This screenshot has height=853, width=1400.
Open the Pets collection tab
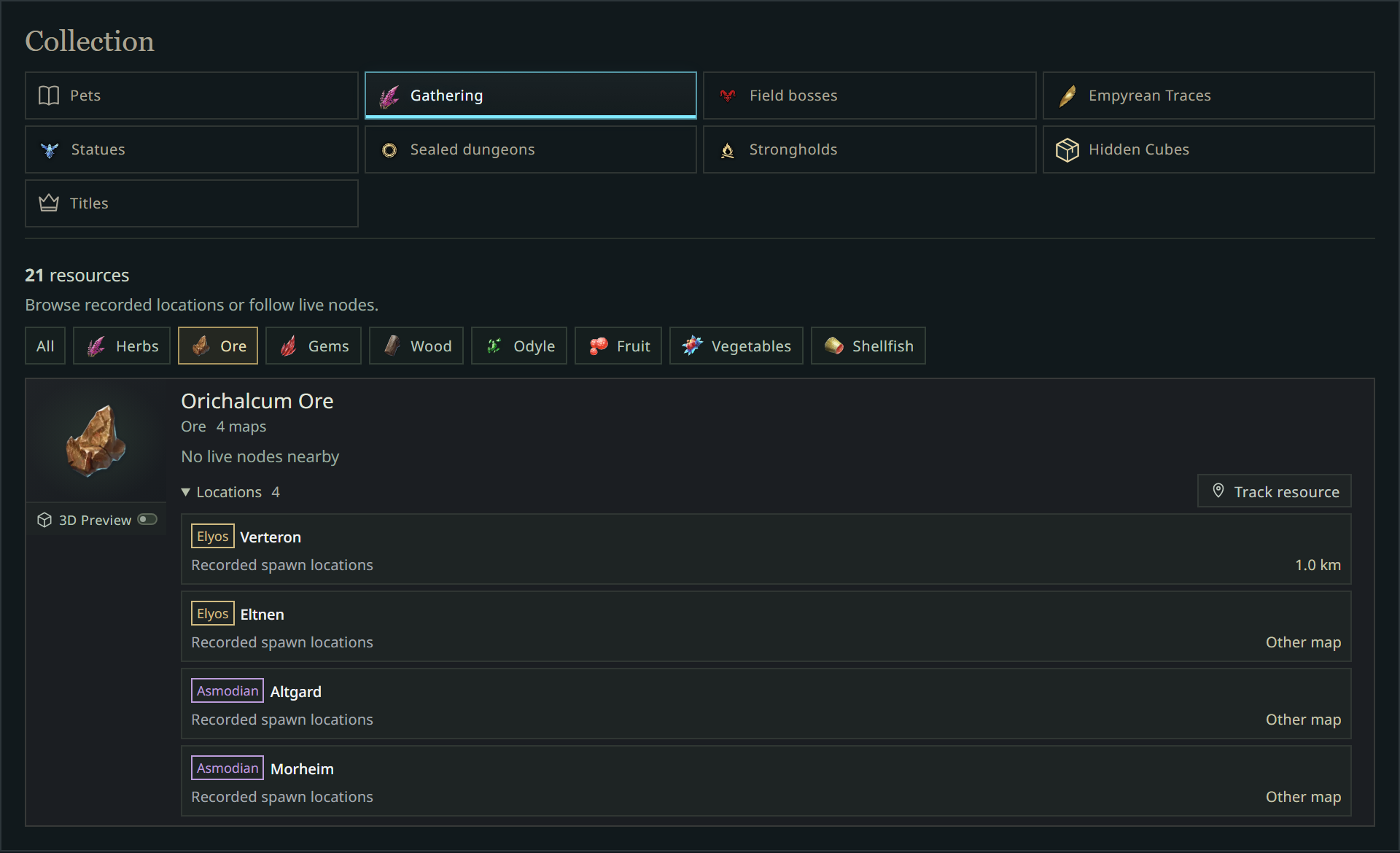192,96
